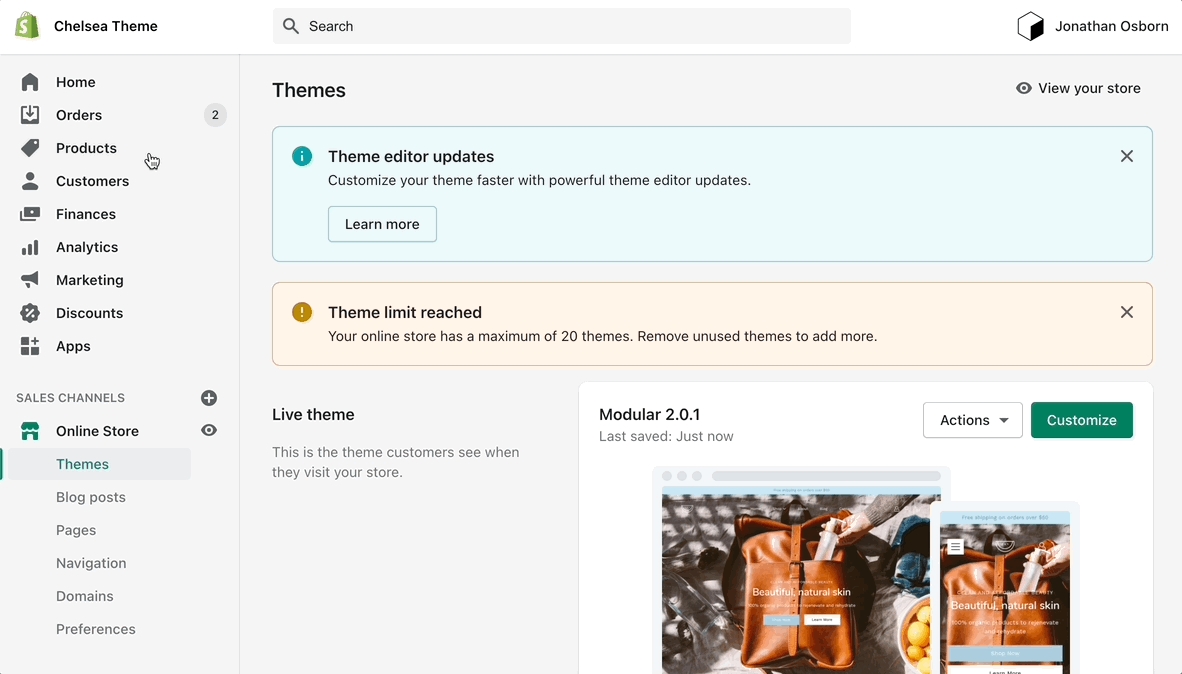Open Home via house icon
Screen dimensions: 1182x674
30,82
